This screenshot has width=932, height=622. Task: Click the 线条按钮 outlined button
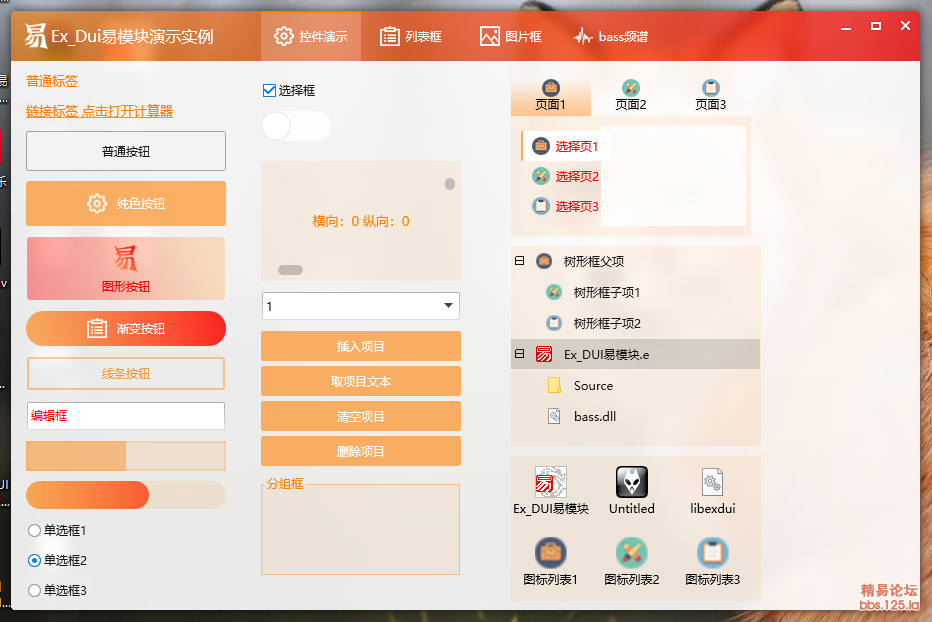[126, 373]
